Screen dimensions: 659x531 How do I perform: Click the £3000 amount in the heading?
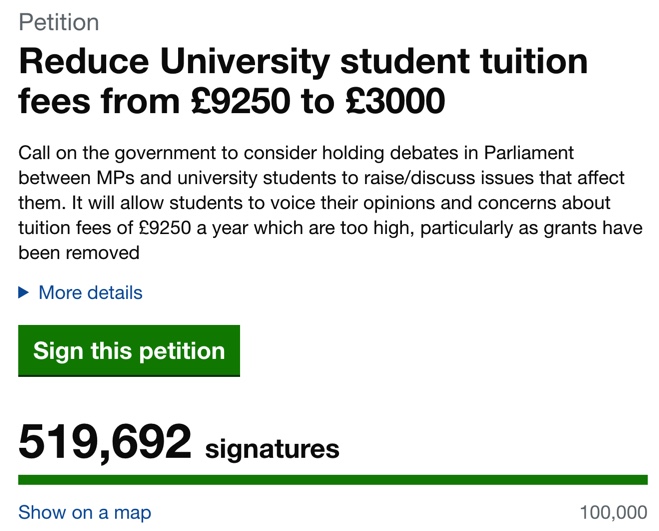click(395, 101)
